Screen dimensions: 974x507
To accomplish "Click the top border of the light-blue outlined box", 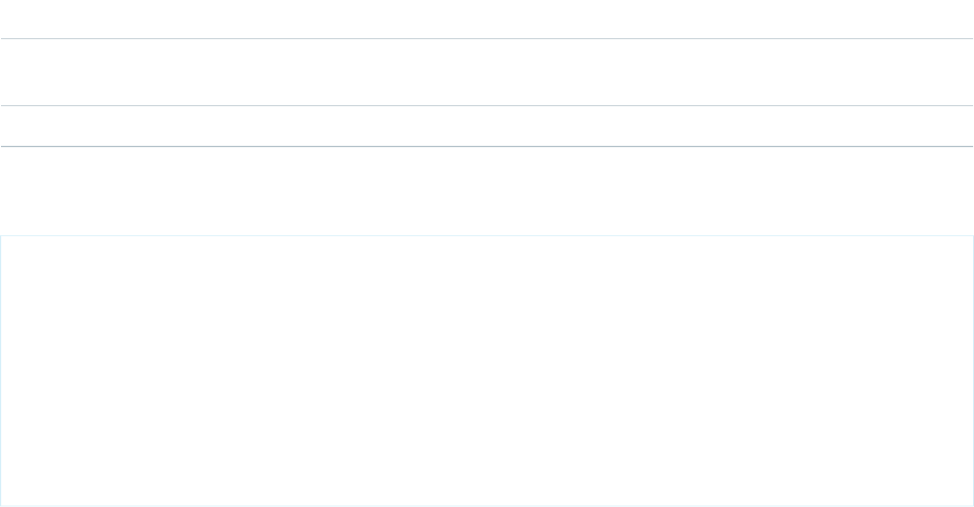I will [487, 235].
